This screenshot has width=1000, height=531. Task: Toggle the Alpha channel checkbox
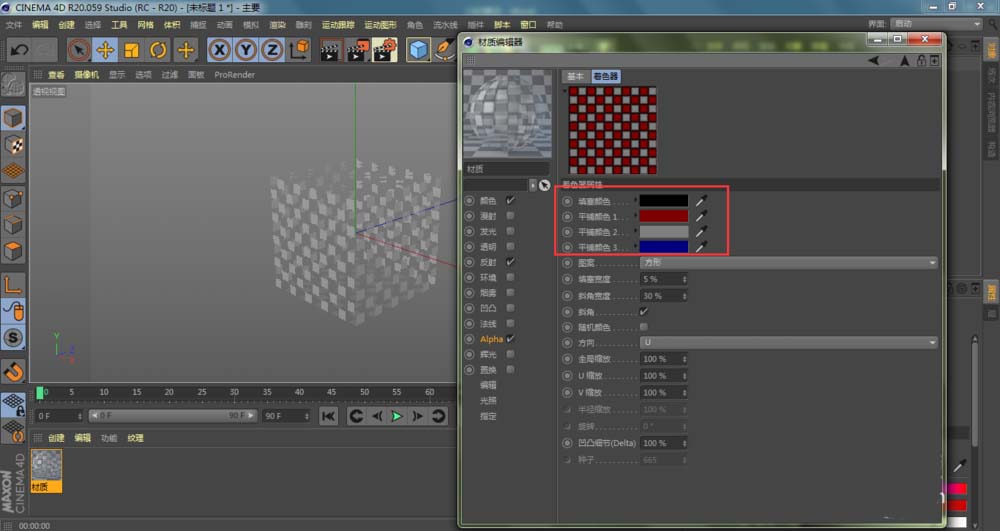[510, 338]
